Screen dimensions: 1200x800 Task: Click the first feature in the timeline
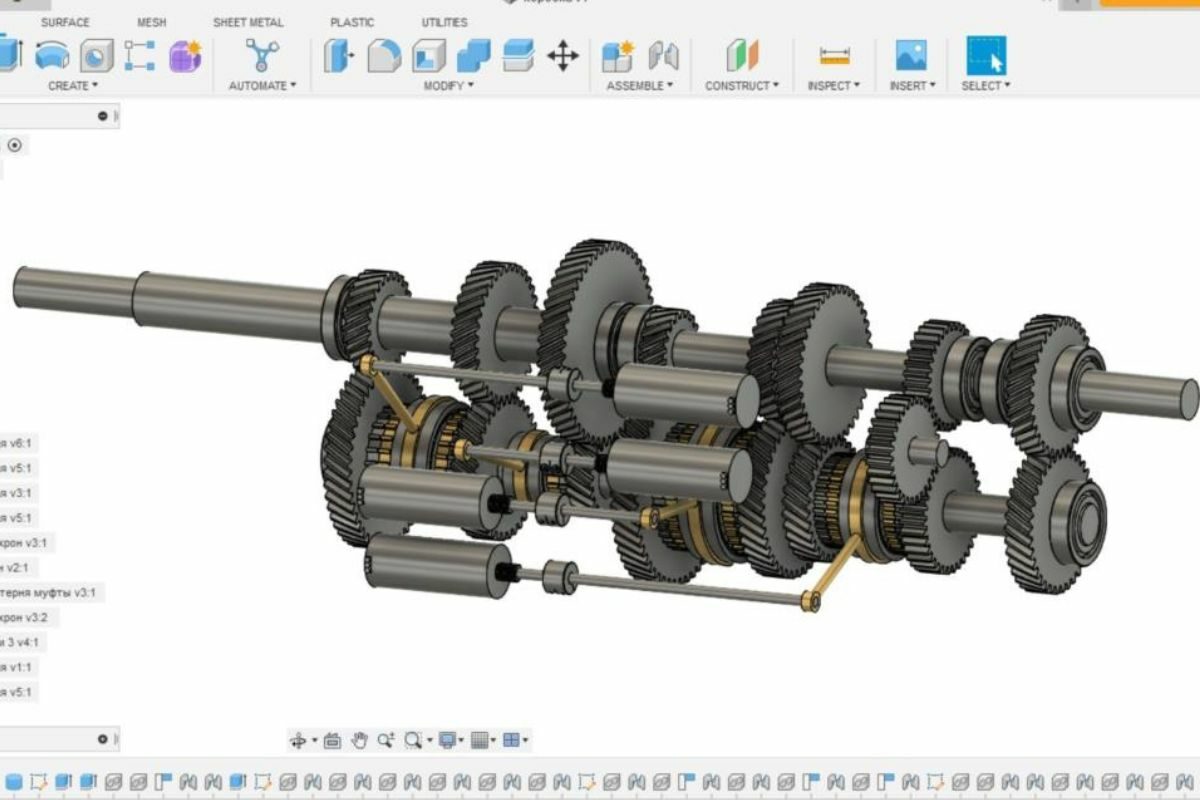[x=14, y=781]
